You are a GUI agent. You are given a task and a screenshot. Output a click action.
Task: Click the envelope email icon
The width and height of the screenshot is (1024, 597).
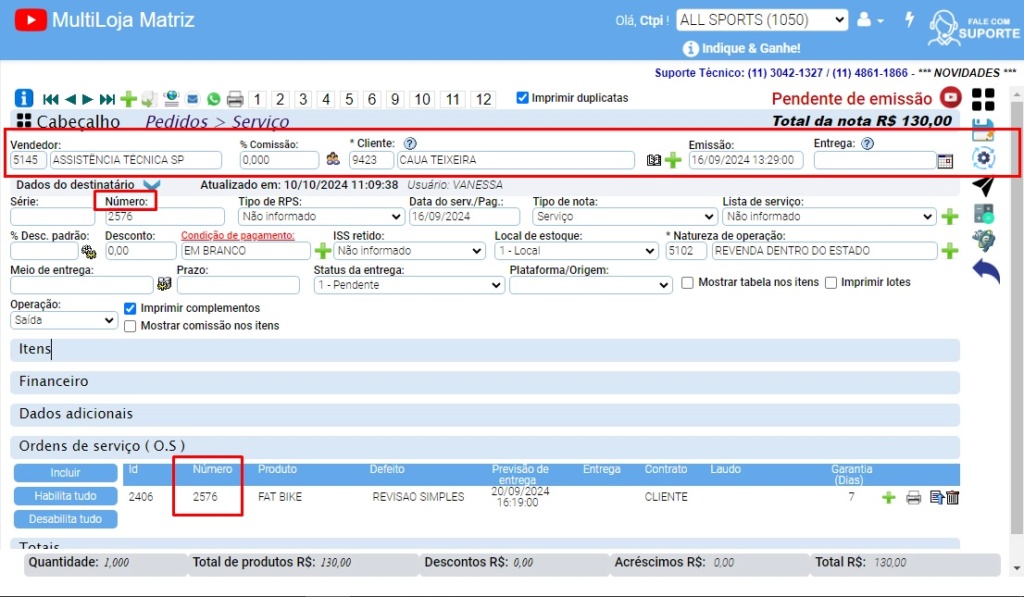(192, 99)
